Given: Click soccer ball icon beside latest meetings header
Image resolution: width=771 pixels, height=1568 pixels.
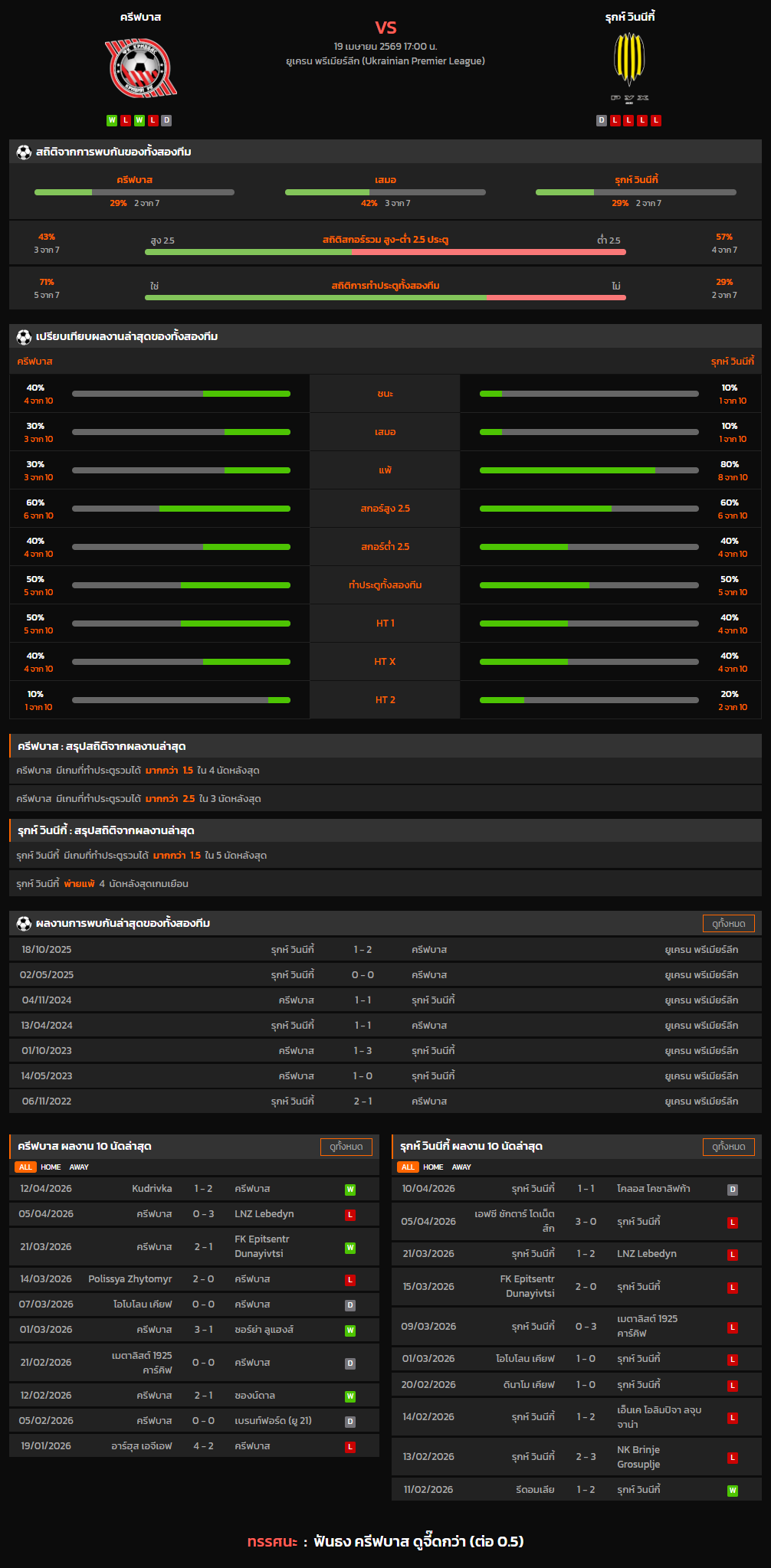Looking at the screenshot, I should point(24,924).
